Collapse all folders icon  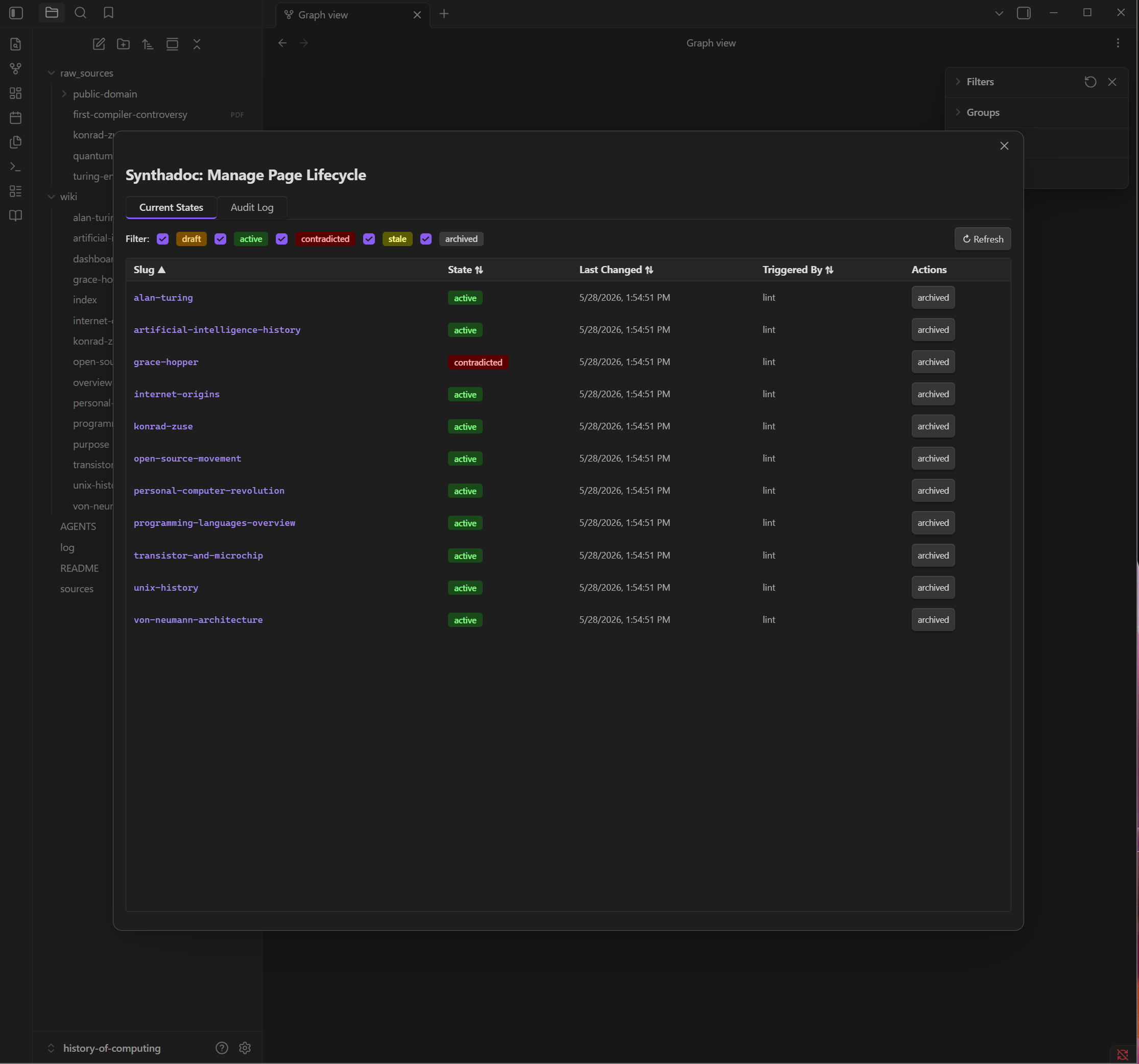197,44
